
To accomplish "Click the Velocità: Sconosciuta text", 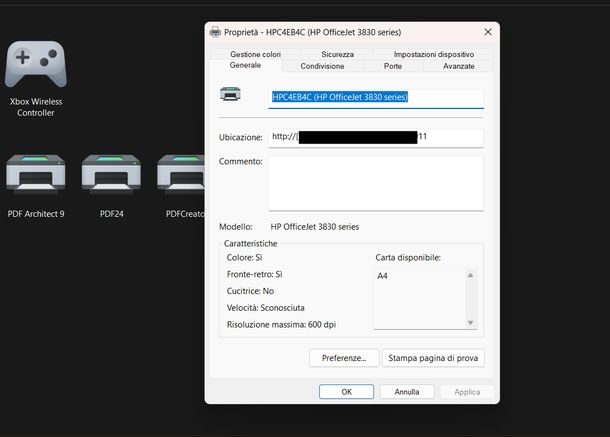I will click(x=266, y=308).
